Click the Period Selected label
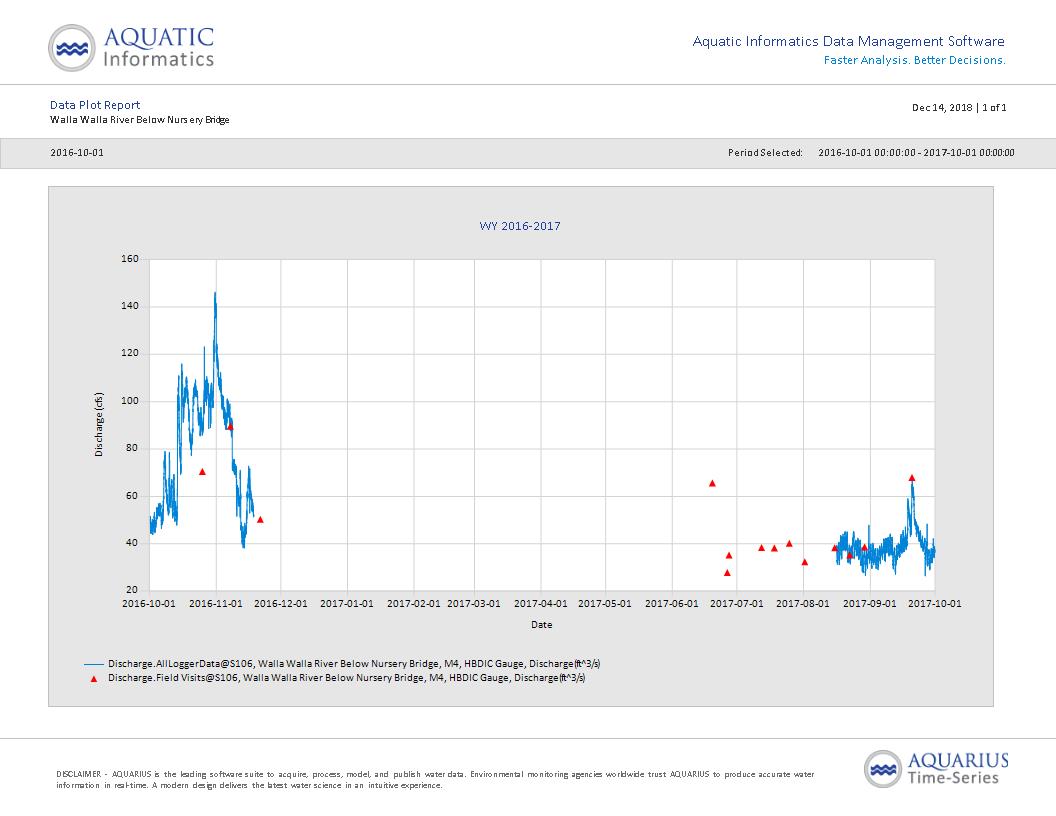 [765, 153]
